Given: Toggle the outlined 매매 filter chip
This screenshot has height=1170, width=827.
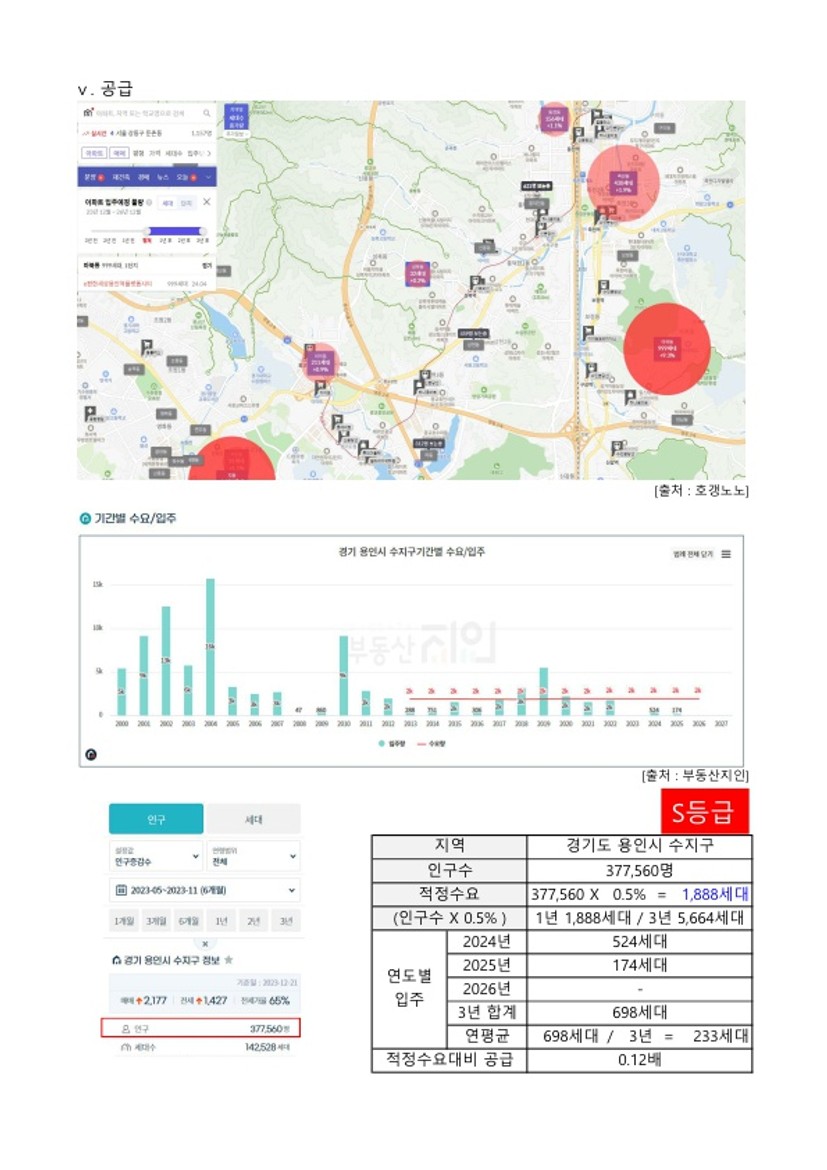Looking at the screenshot, I should click(x=119, y=152).
